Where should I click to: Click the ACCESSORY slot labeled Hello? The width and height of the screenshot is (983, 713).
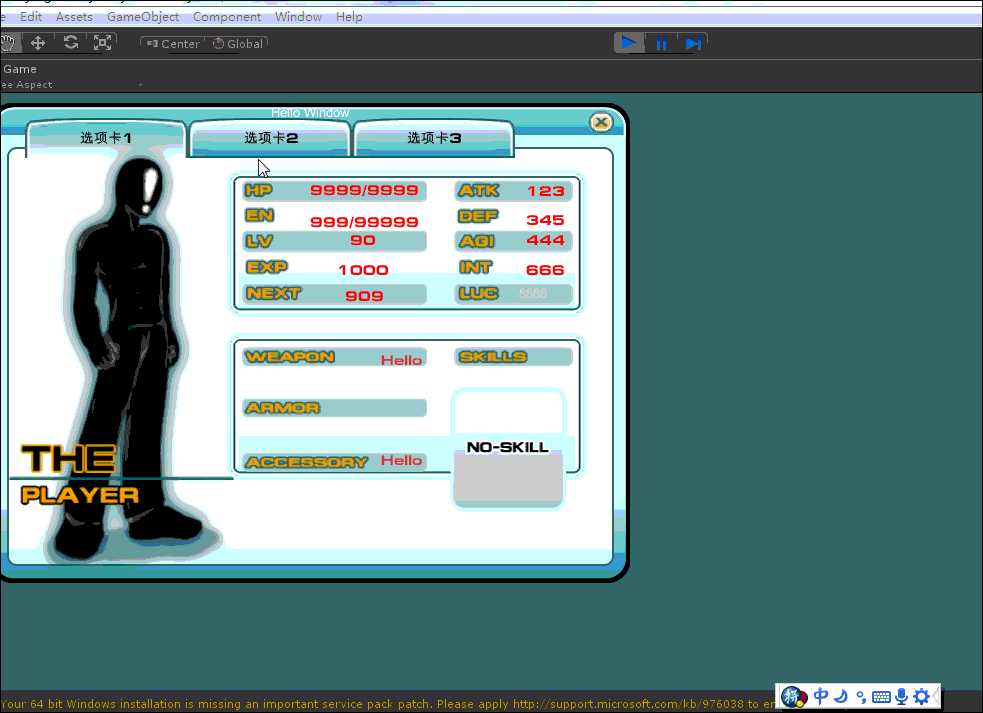pyautogui.click(x=335, y=461)
